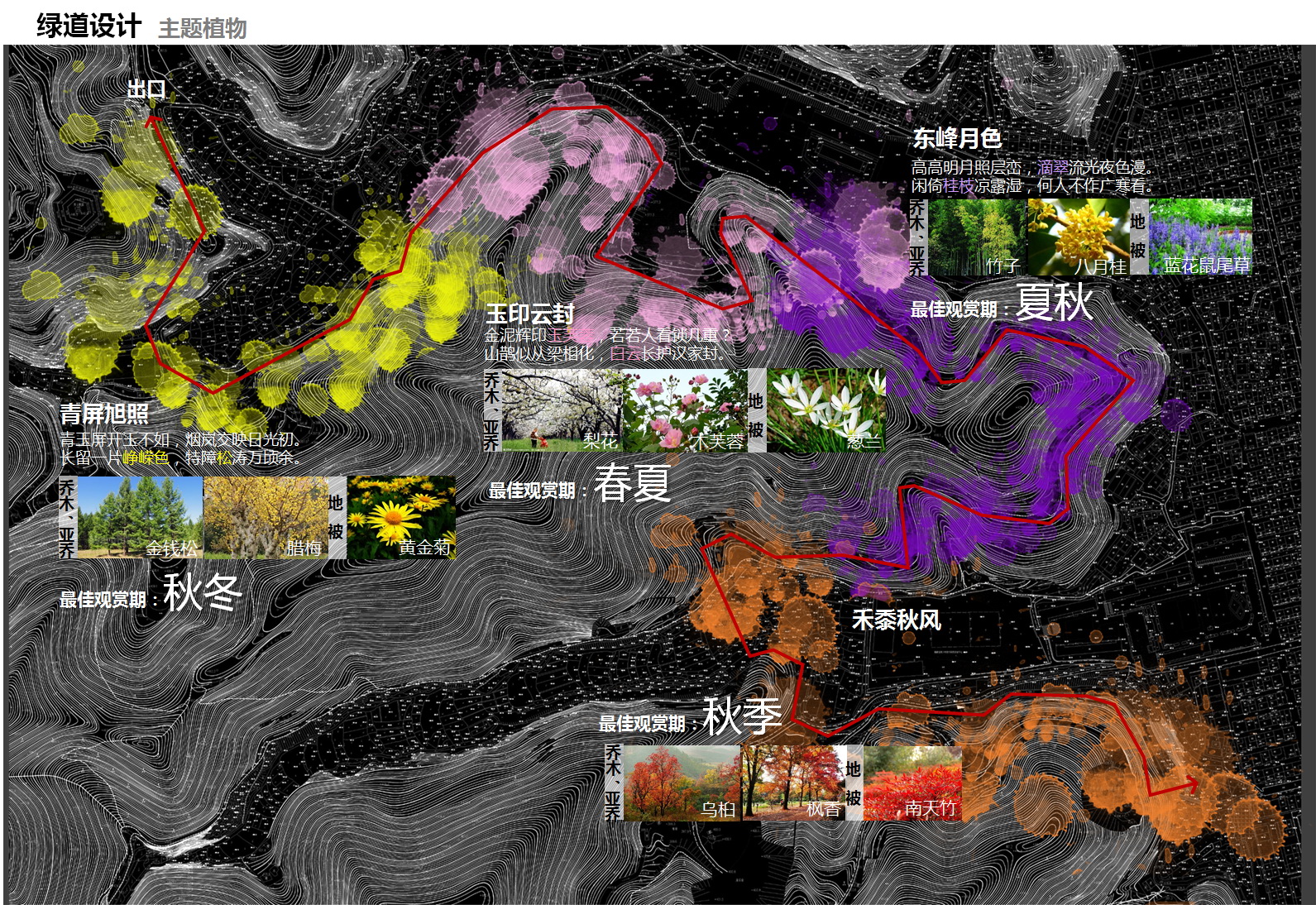
Task: Select the 玉印云封 heading
Action: tap(530, 314)
